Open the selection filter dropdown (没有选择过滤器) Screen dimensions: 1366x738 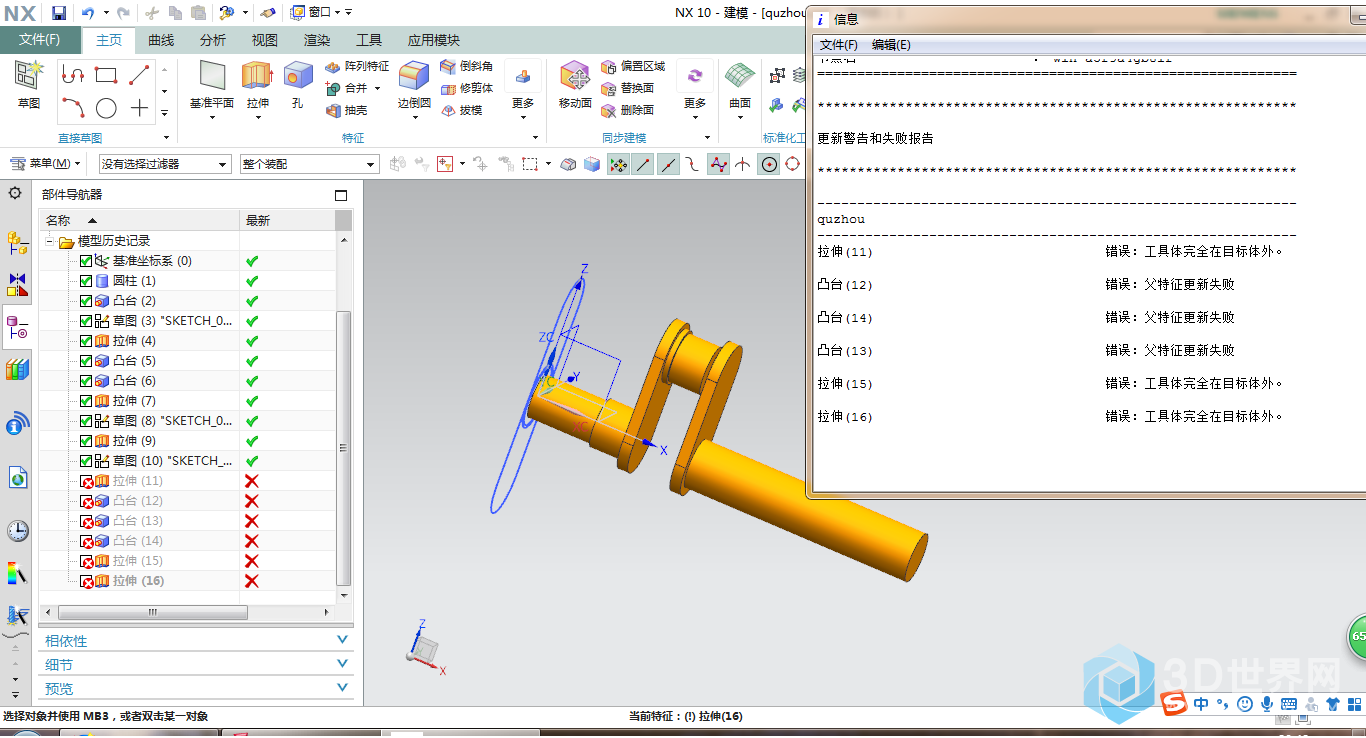[165, 164]
